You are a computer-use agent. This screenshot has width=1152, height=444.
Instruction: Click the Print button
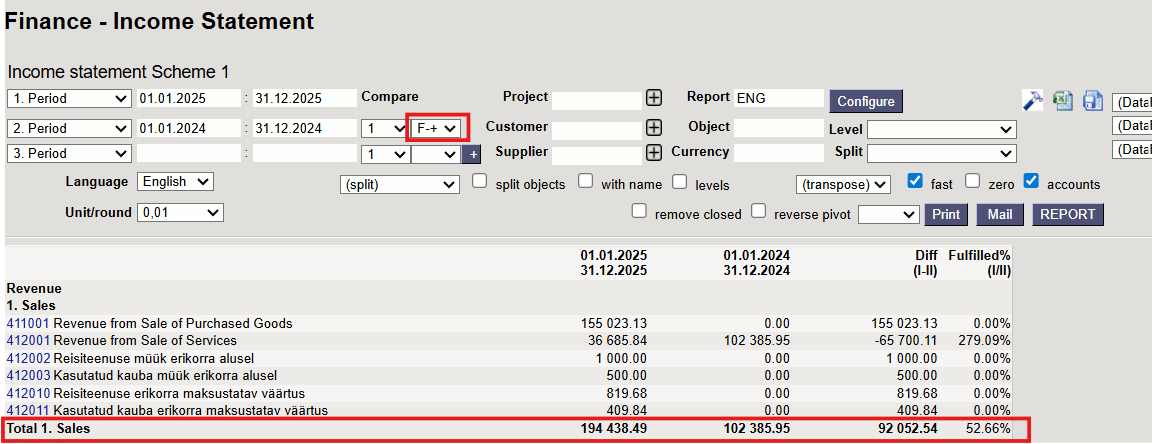point(946,214)
